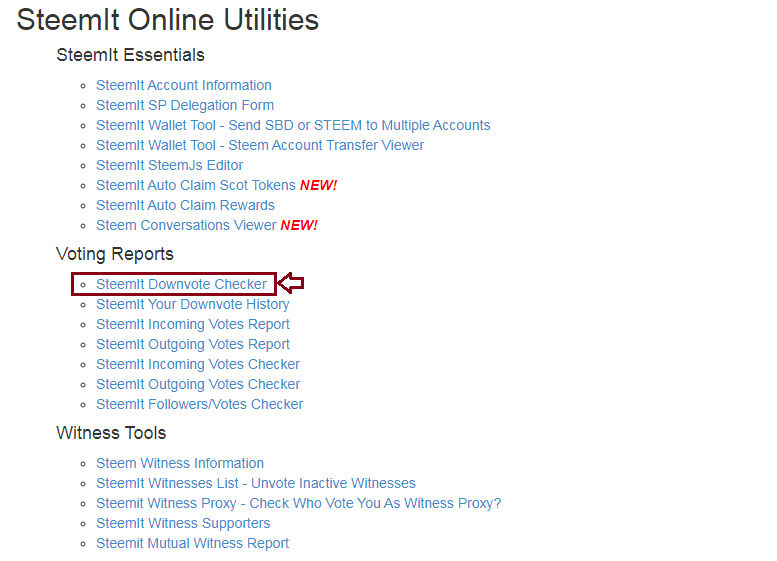This screenshot has width=777, height=561.
Task: Open SteemIt Followers/Votes Checker
Action: point(199,404)
